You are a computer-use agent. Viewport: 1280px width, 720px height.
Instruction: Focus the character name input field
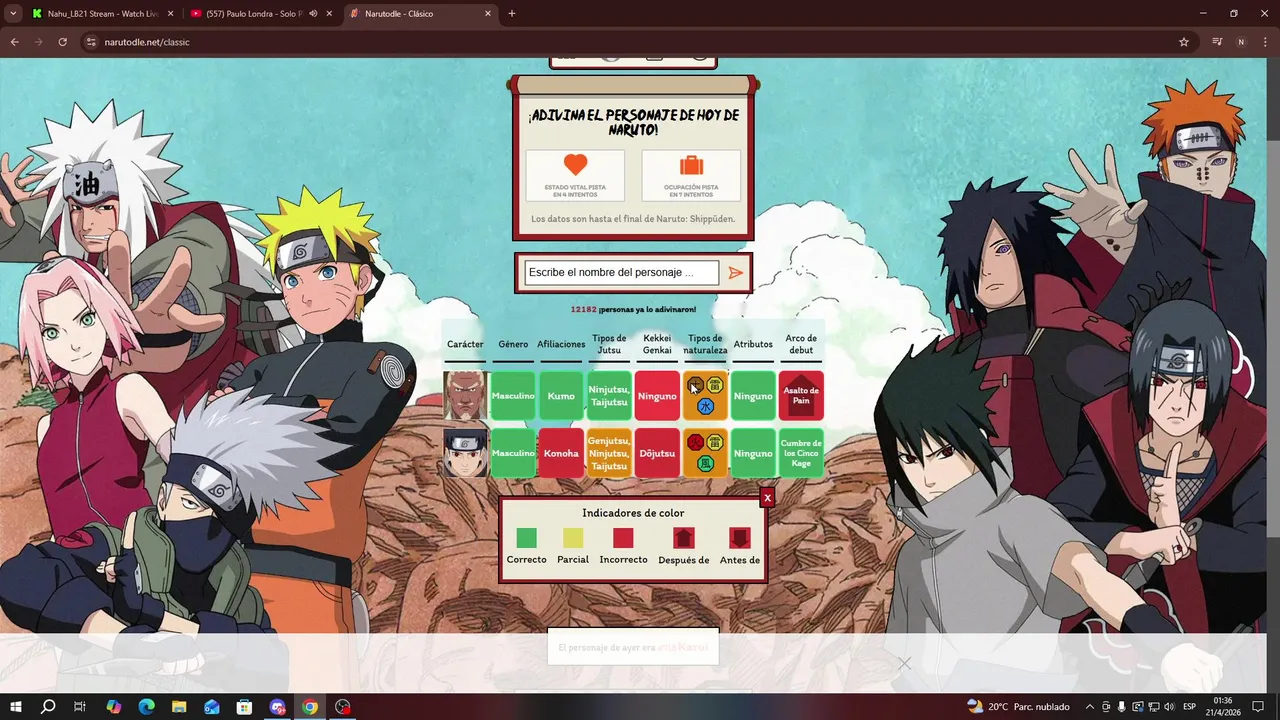pyautogui.click(x=621, y=273)
